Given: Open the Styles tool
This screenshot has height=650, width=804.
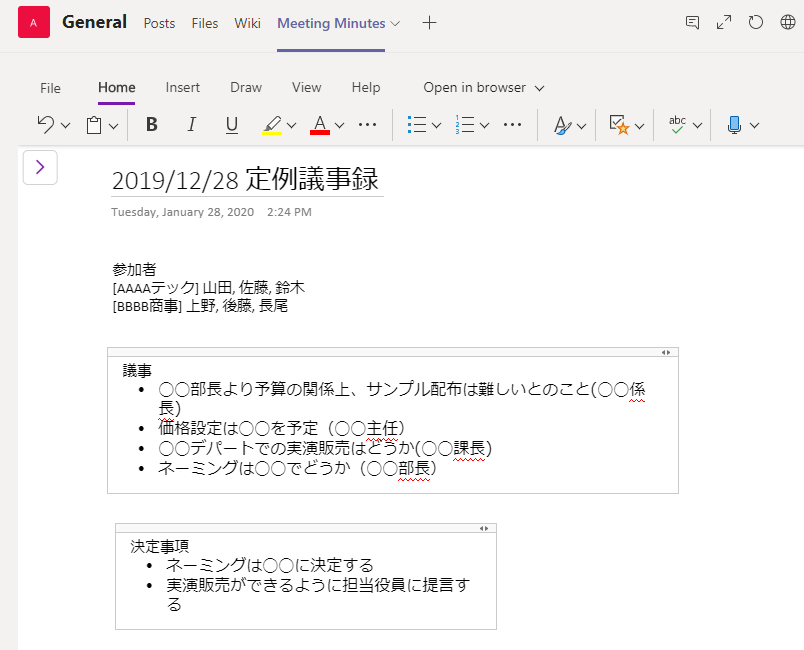Looking at the screenshot, I should 562,125.
